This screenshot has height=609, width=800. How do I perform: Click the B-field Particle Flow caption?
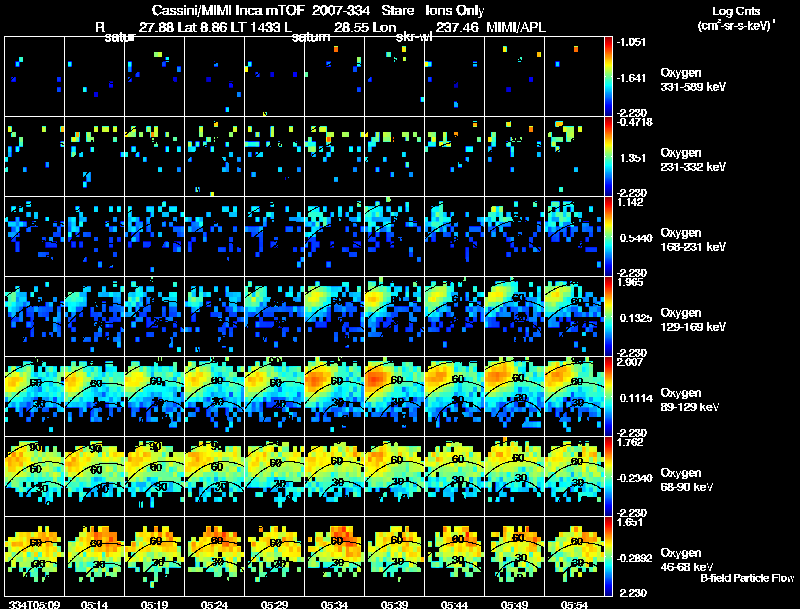pyautogui.click(x=747, y=578)
